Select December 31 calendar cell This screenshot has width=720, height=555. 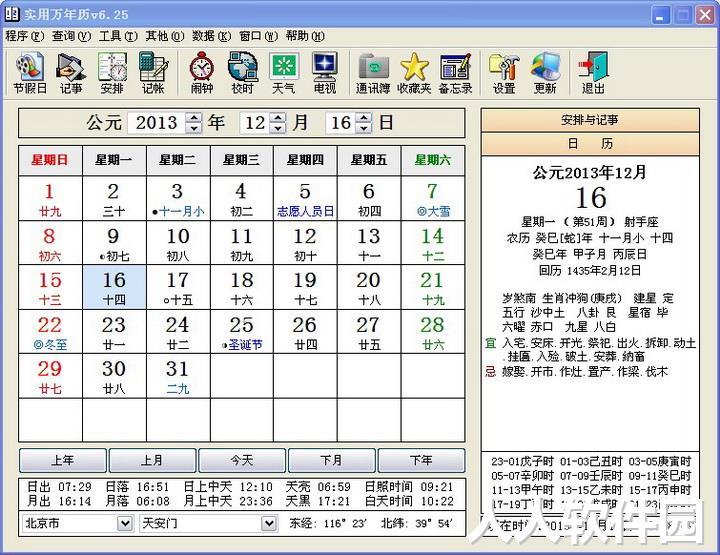tap(178, 376)
